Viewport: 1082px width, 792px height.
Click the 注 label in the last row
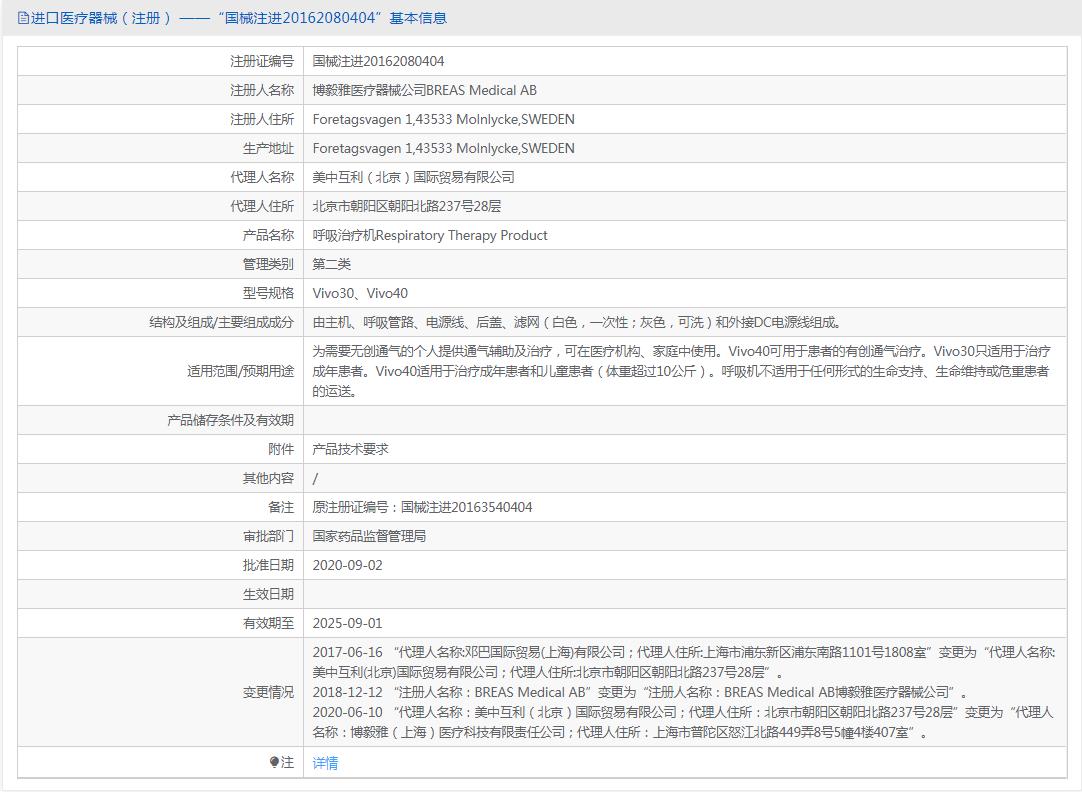tap(287, 762)
